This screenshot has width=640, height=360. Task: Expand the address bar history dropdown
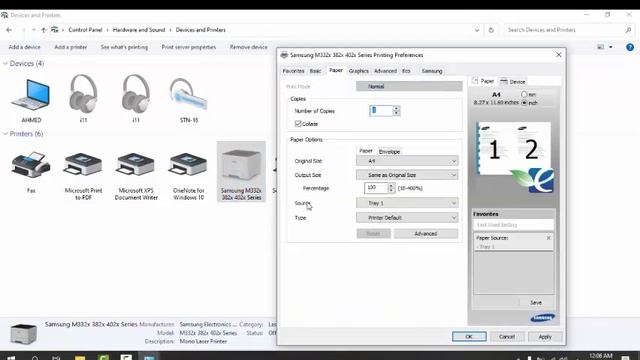(477, 30)
